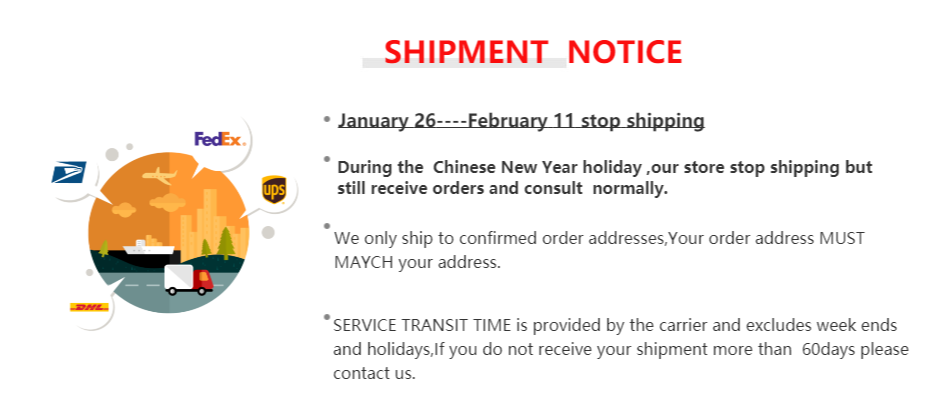Click the confirmed order addresses paragraph
The image size is (932, 400).
pos(599,250)
